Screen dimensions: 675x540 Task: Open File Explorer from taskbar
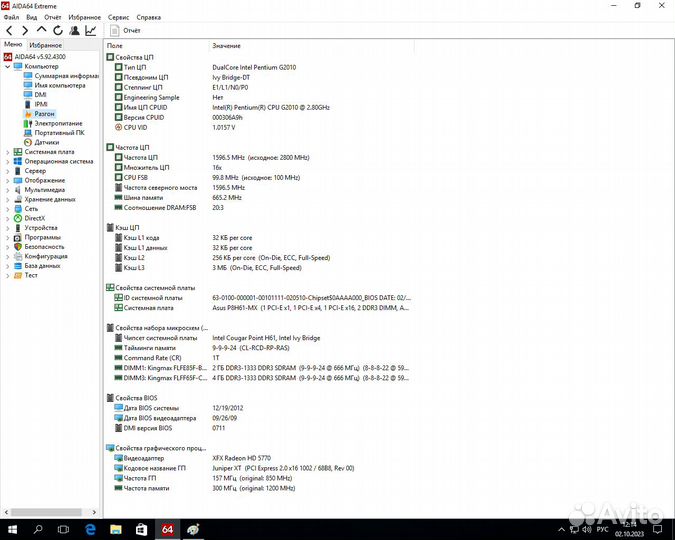(x=115, y=529)
